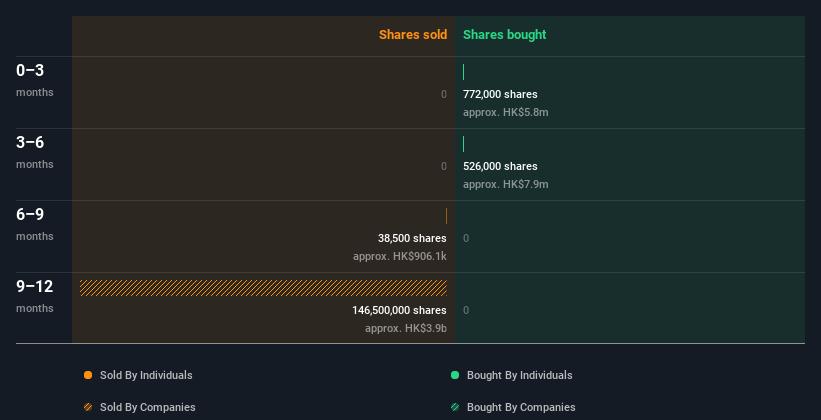
Task: Click the green Bought By Individuals legend dot
Action: [455, 375]
